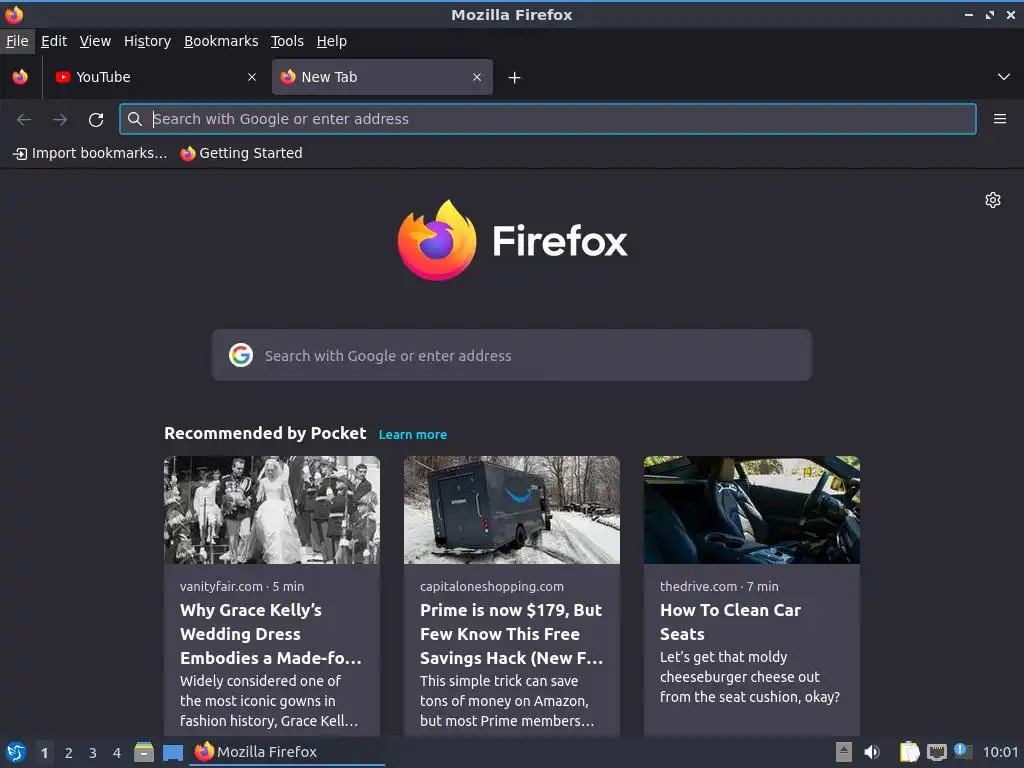Switch to the YouTube tab

(157, 77)
